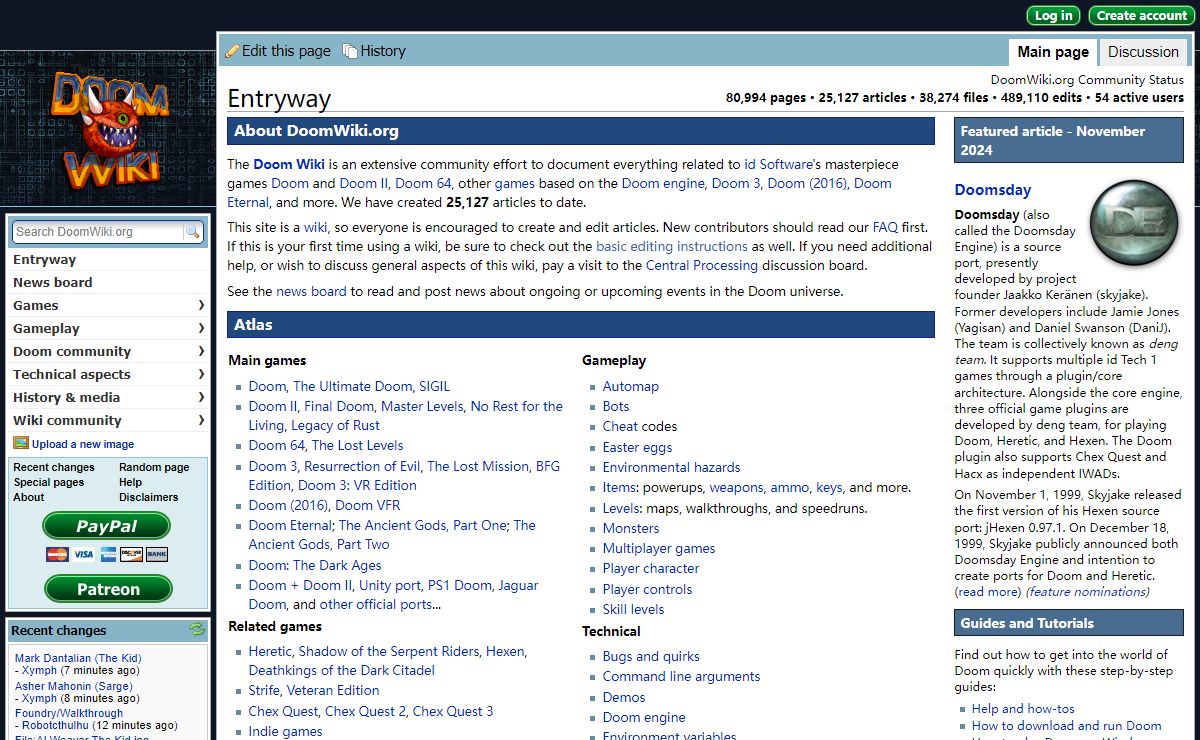Open the FAQ link
This screenshot has width=1200, height=740.
pos(885,227)
